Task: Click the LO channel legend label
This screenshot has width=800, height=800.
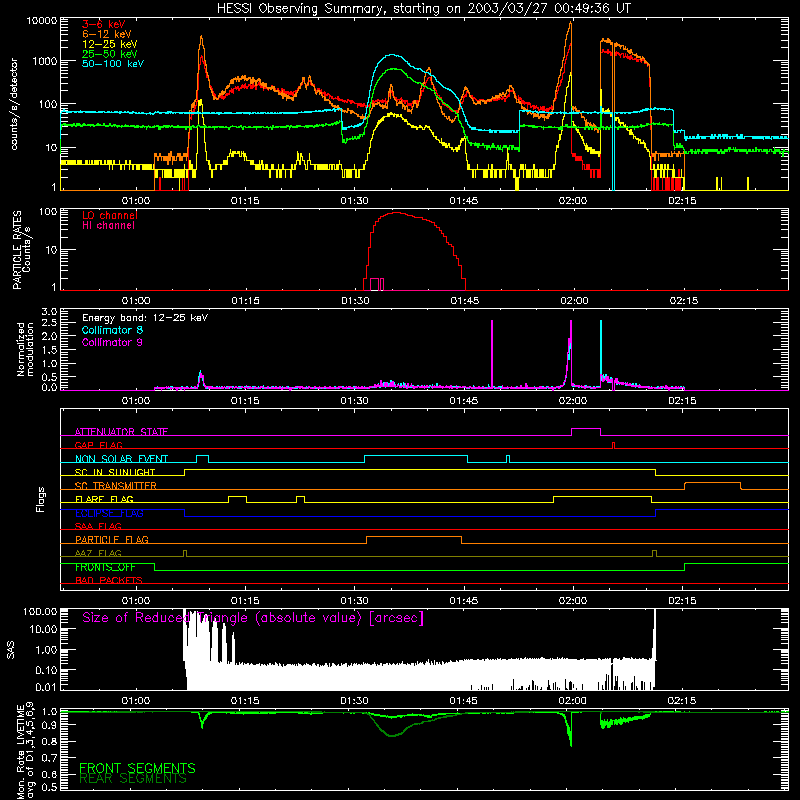Action: click(109, 215)
